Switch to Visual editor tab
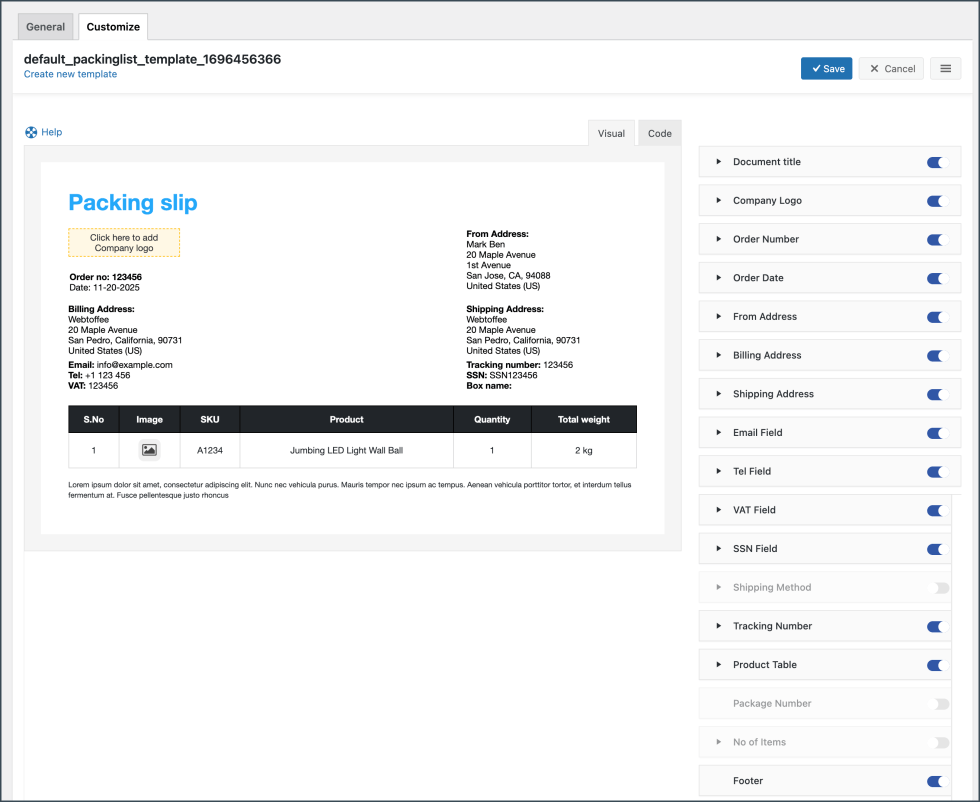980x802 pixels. click(x=611, y=133)
